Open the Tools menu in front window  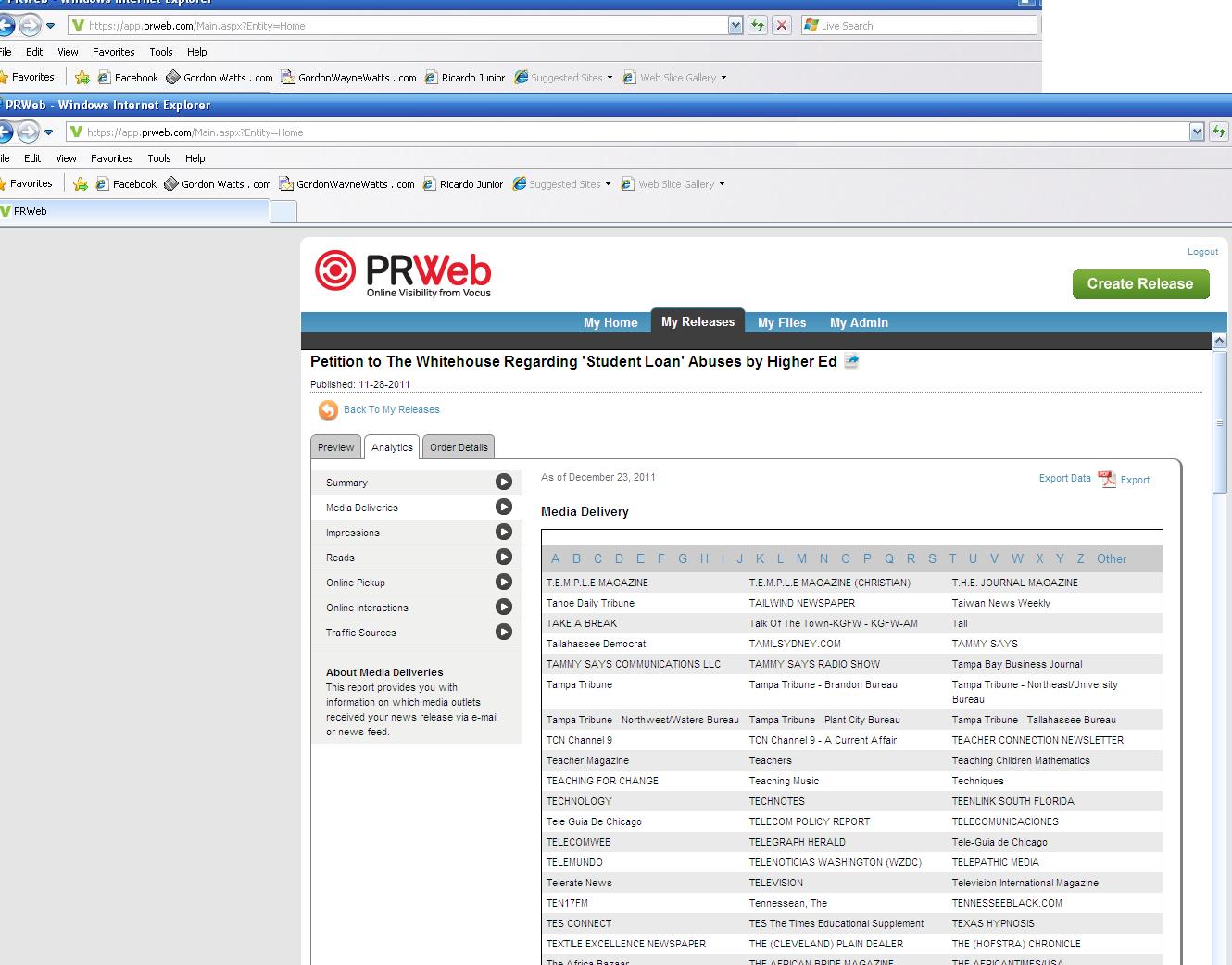(159, 158)
